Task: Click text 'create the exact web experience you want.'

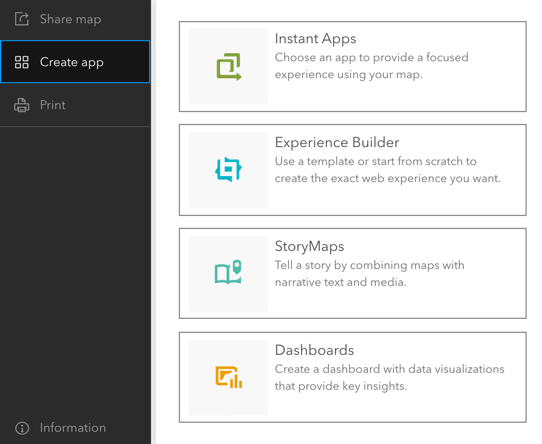Action: [x=387, y=178]
